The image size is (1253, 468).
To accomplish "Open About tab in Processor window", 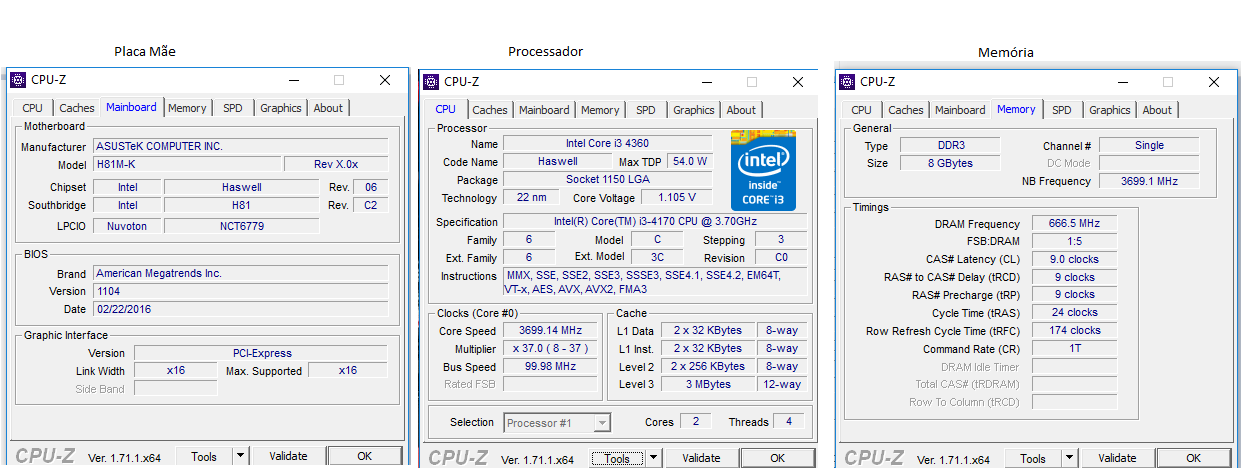I will (741, 110).
